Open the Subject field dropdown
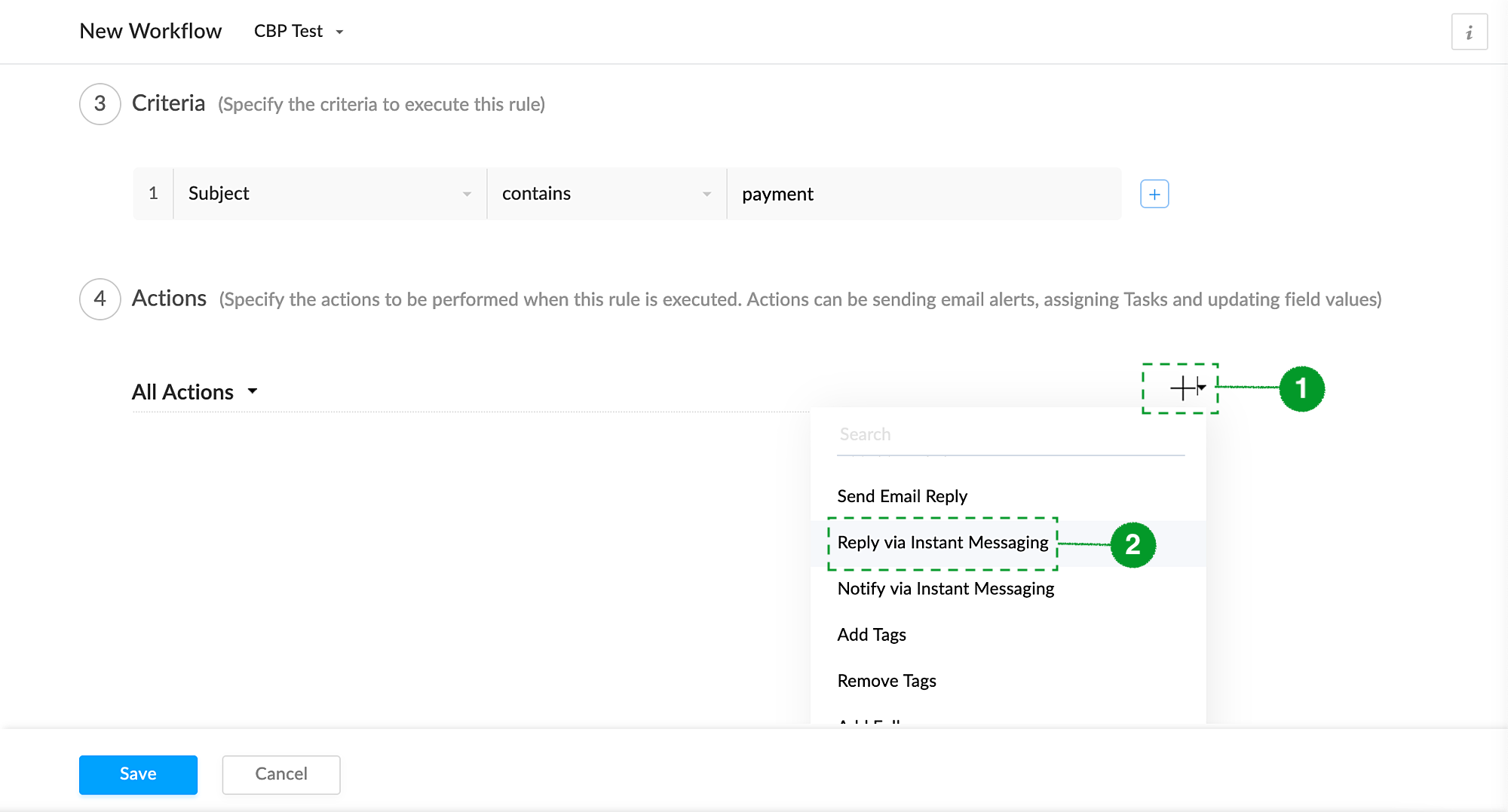The image size is (1508, 812). 329,194
